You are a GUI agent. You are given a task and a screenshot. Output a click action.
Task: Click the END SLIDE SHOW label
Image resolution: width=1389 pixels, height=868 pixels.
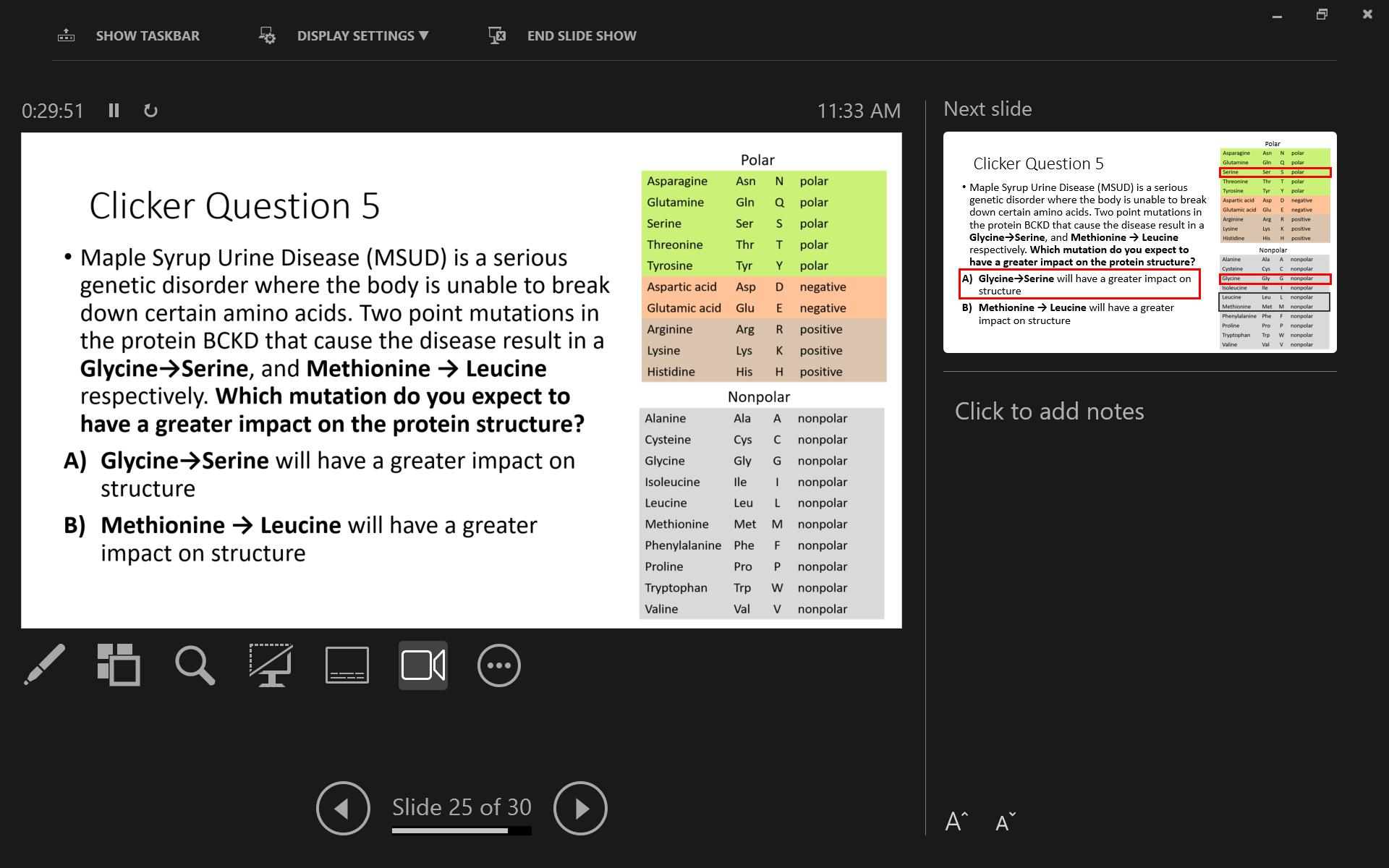582,36
